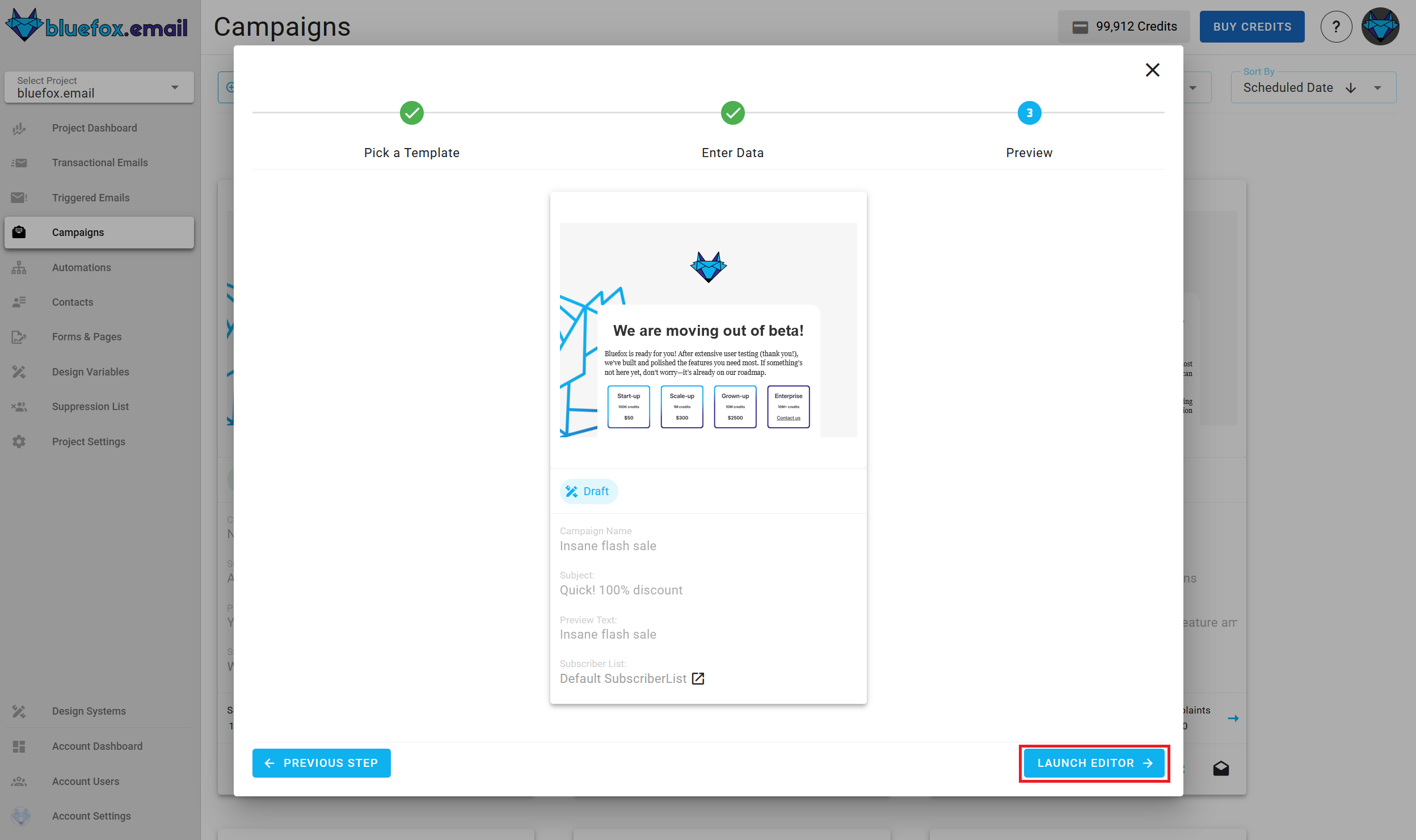Click the email template preview thumbnail

click(708, 330)
